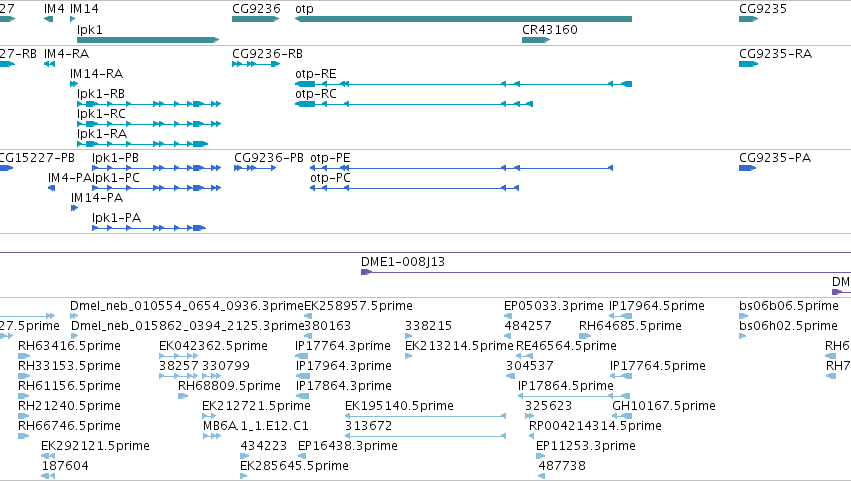The width and height of the screenshot is (851, 481).
Task: Select the RH61156.5prime EST label
Action: pos(69,387)
